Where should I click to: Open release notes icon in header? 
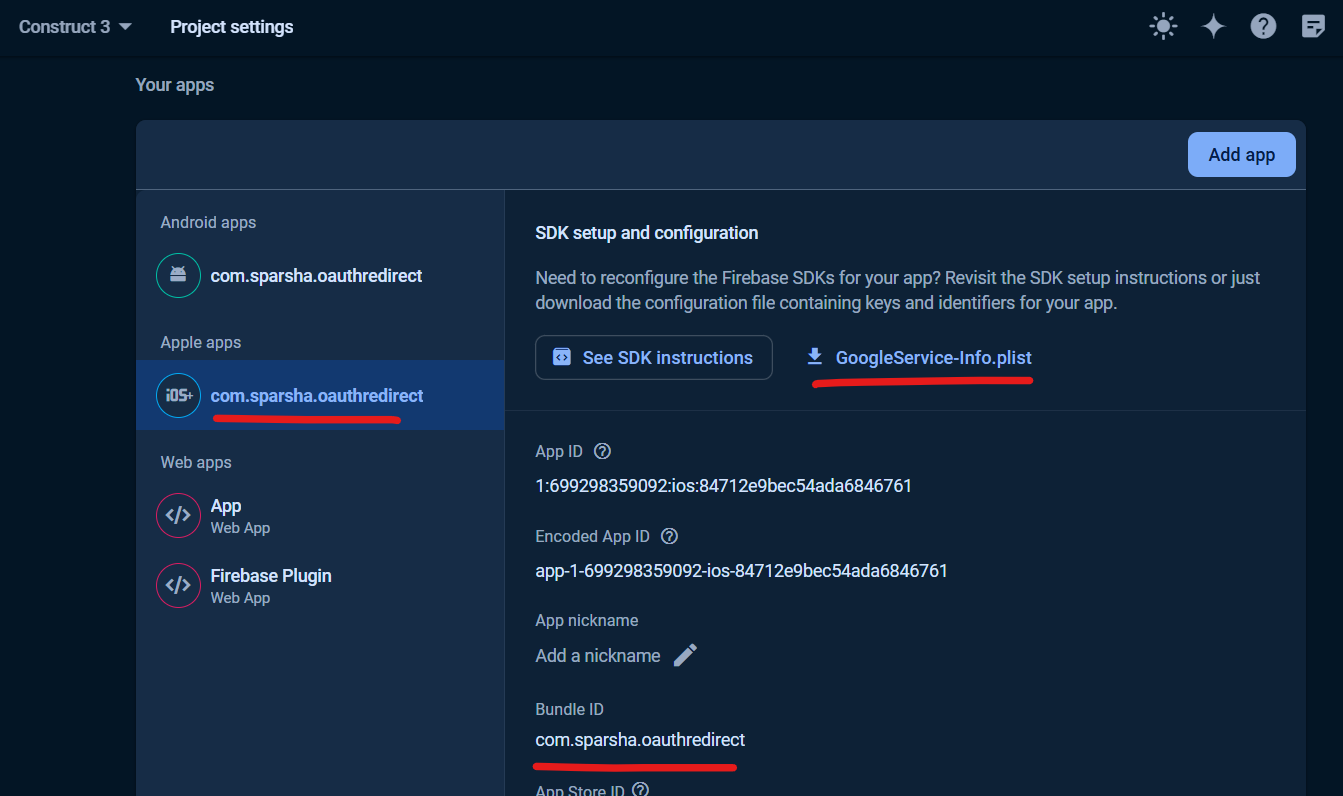tap(1313, 27)
